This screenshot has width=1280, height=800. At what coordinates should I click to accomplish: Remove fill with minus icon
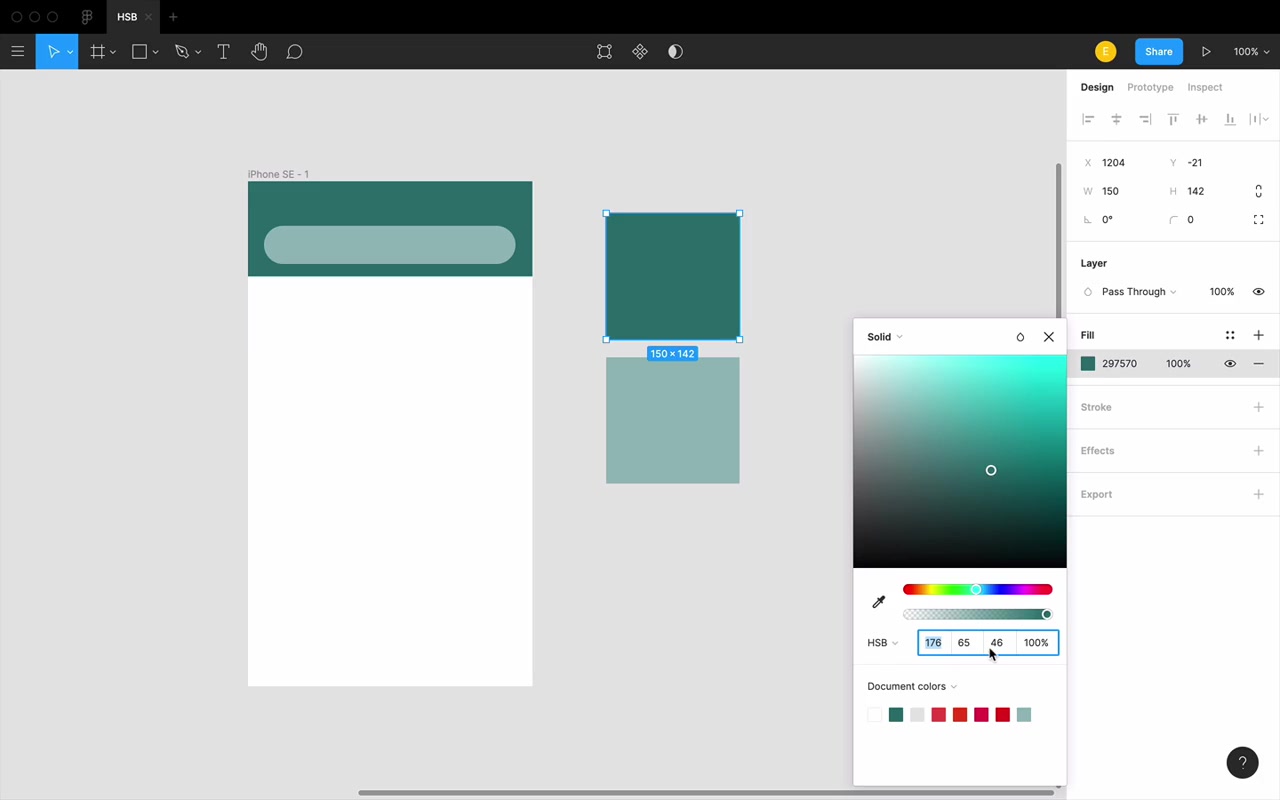click(1258, 364)
